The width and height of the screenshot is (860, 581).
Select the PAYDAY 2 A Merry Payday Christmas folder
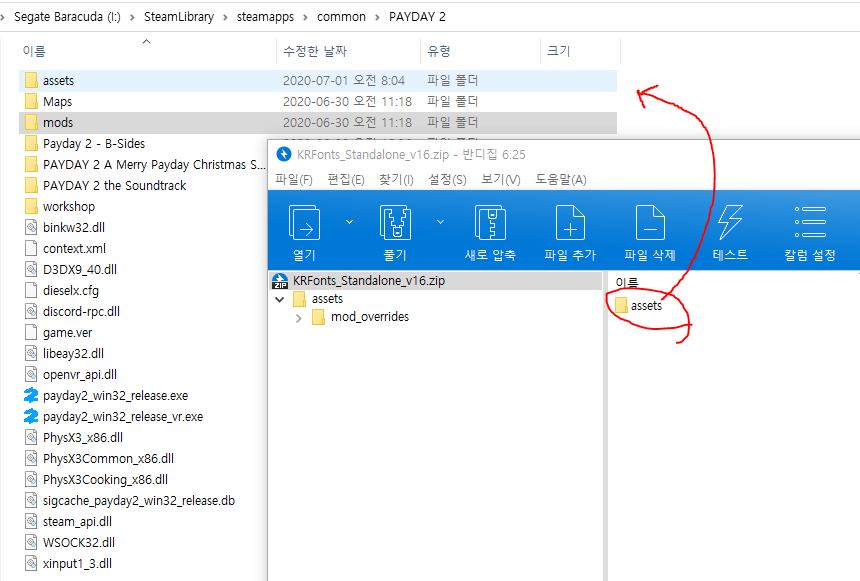(x=145, y=165)
